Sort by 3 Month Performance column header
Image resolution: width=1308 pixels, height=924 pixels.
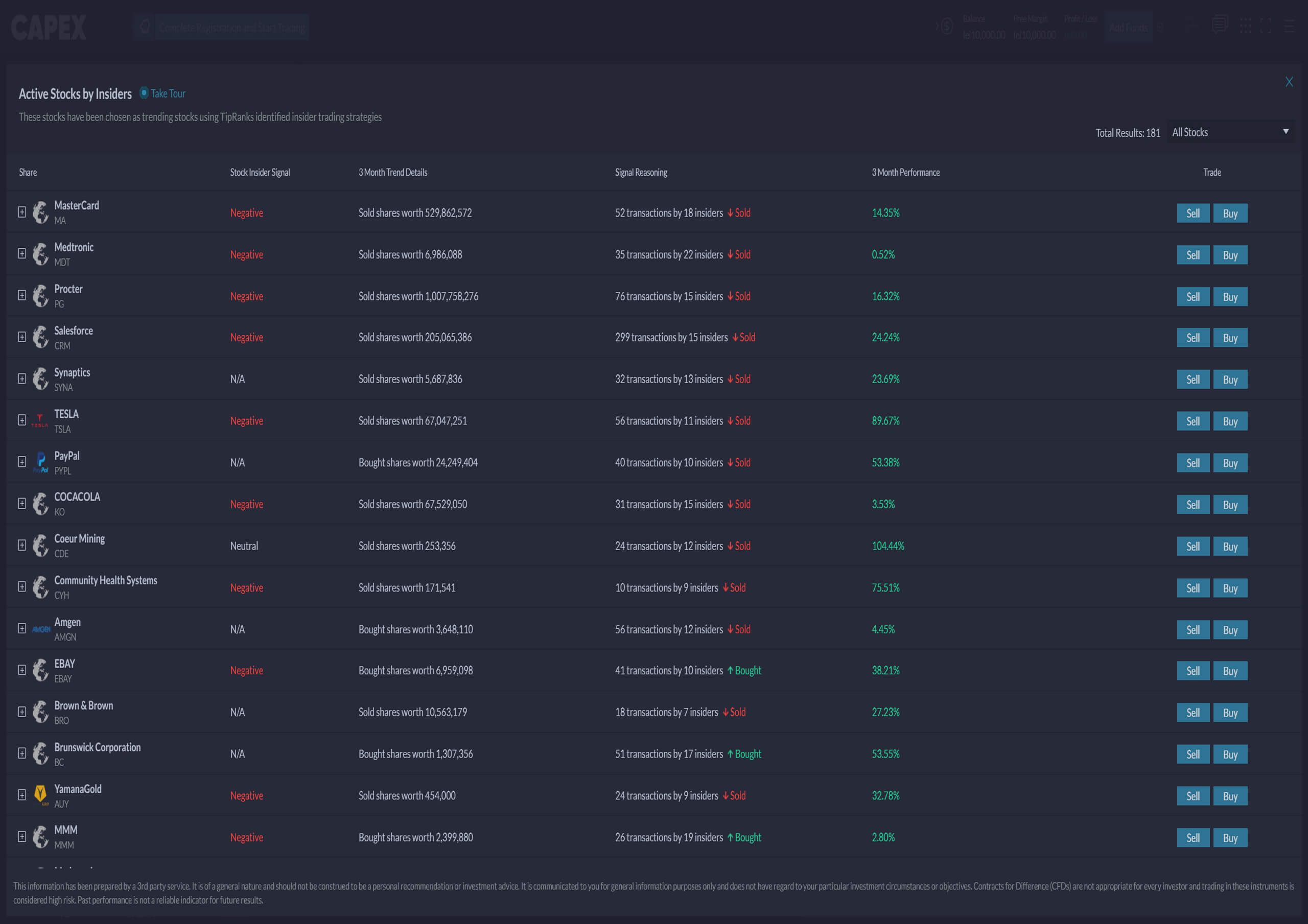[905, 173]
